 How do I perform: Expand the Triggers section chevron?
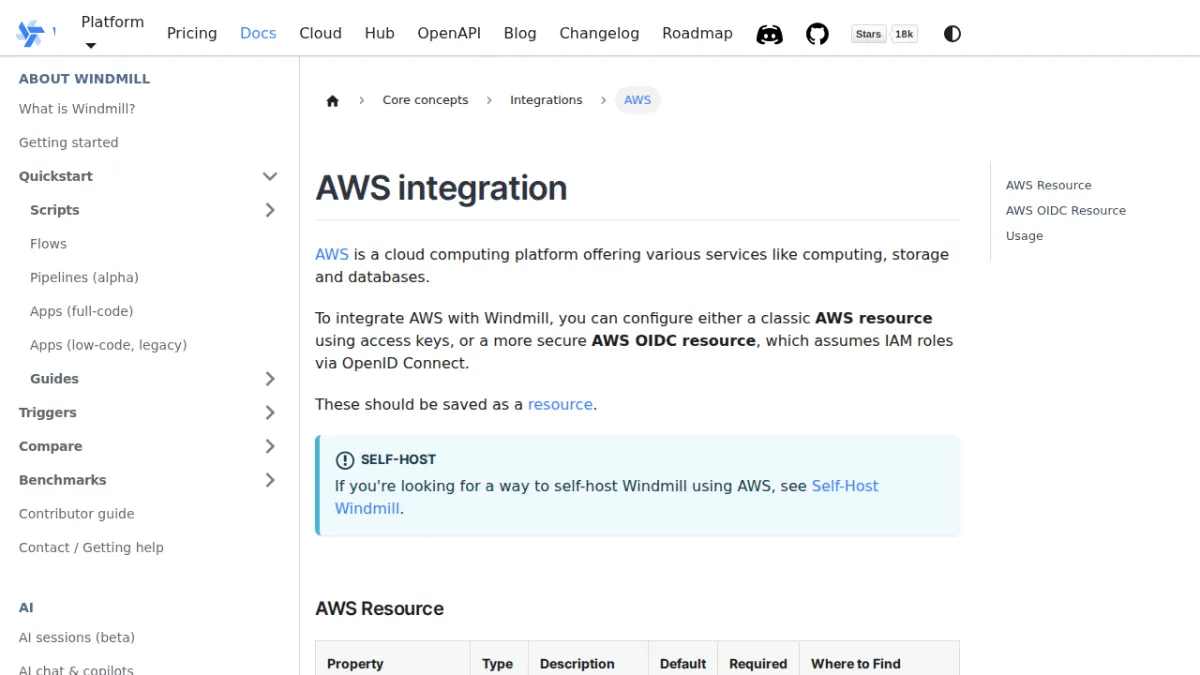270,413
